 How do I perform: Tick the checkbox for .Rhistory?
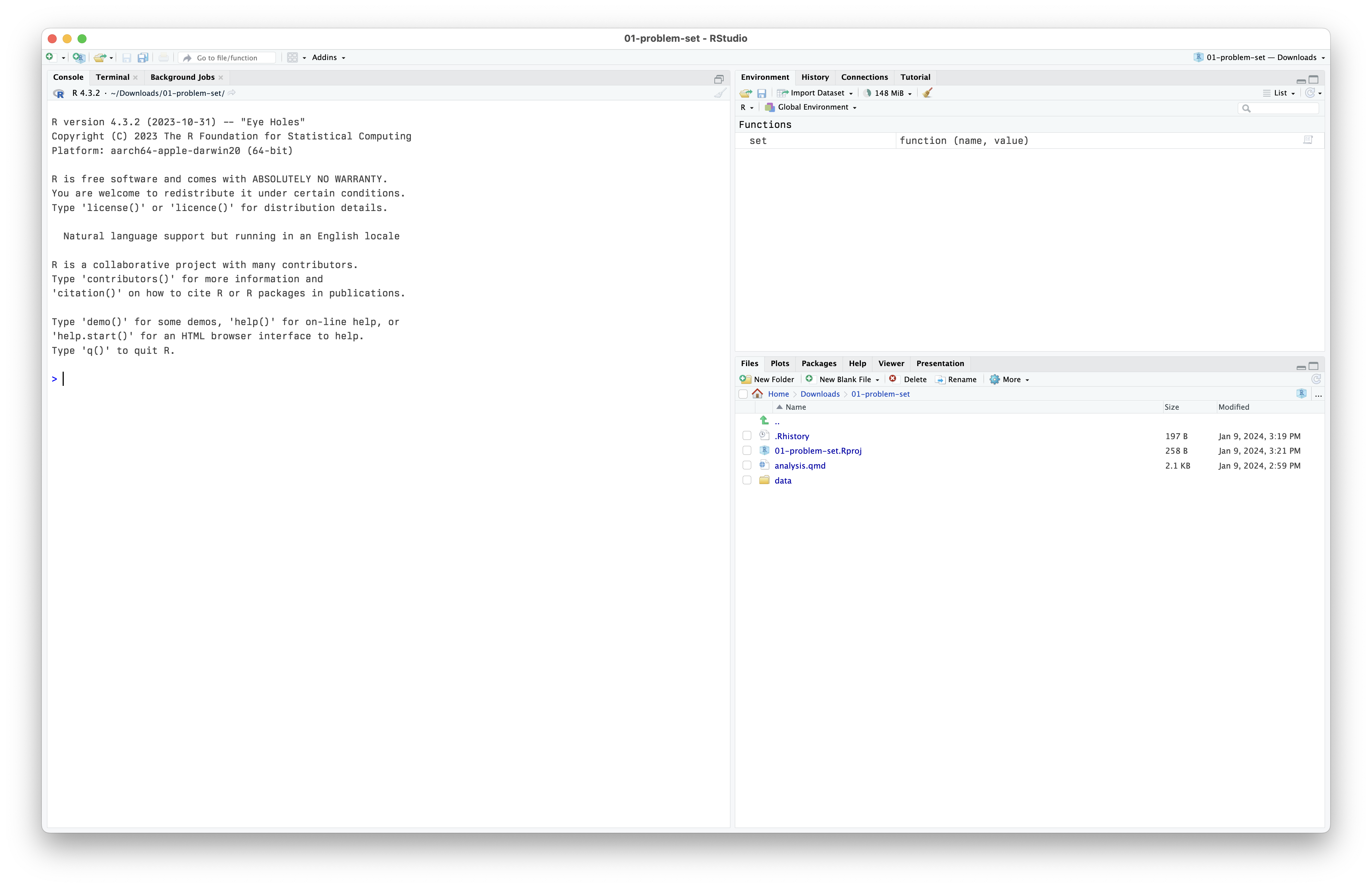coord(746,436)
